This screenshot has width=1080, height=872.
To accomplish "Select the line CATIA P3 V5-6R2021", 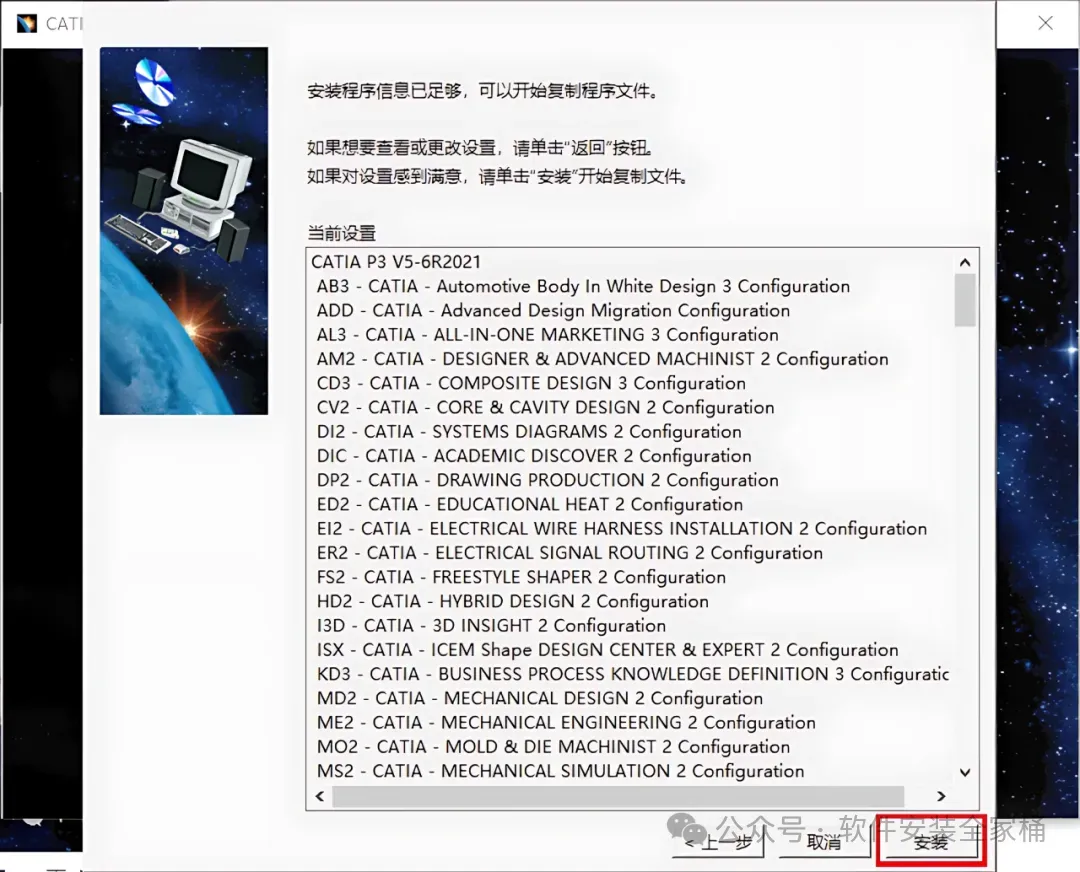I will (x=396, y=262).
